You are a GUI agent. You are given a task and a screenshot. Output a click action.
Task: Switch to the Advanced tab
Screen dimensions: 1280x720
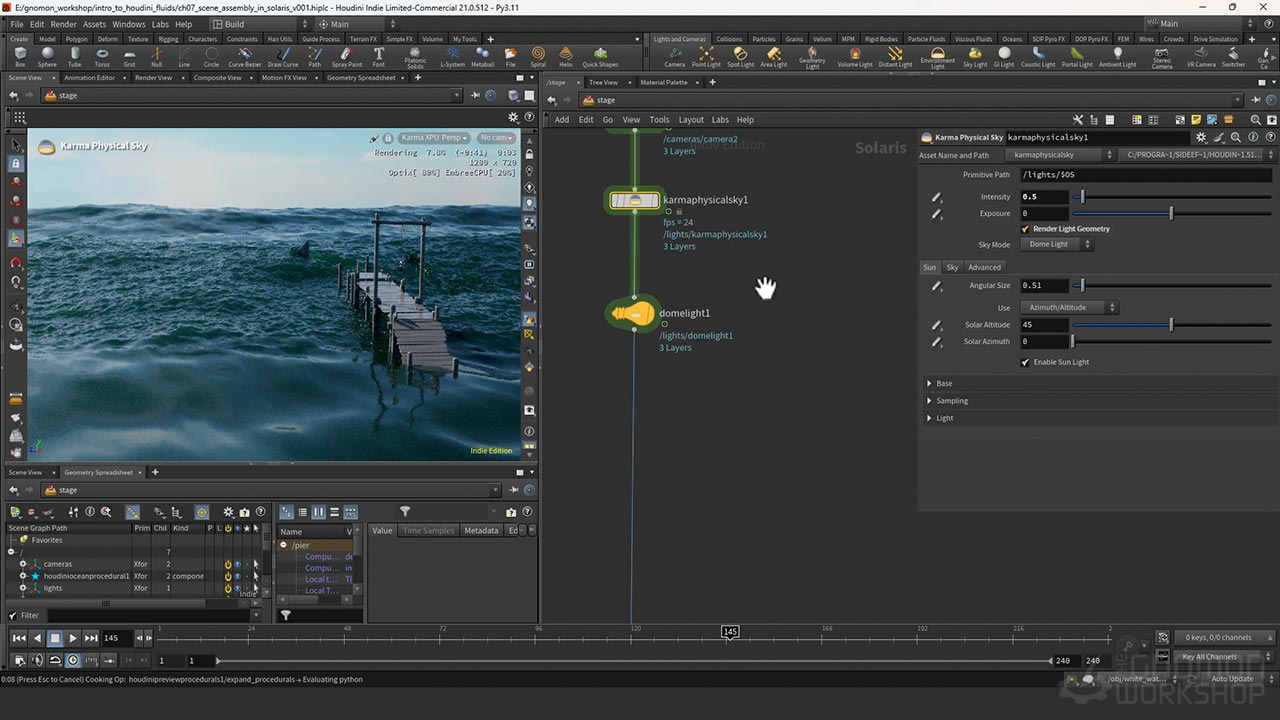[984, 267]
